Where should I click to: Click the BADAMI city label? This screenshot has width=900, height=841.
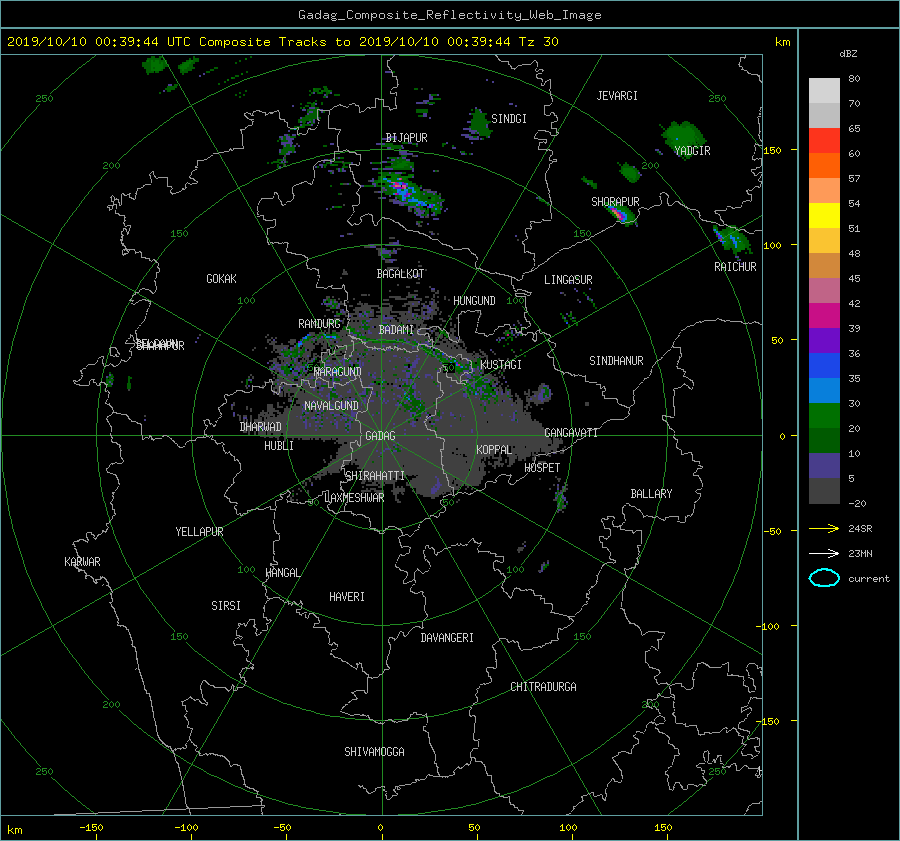tap(396, 330)
